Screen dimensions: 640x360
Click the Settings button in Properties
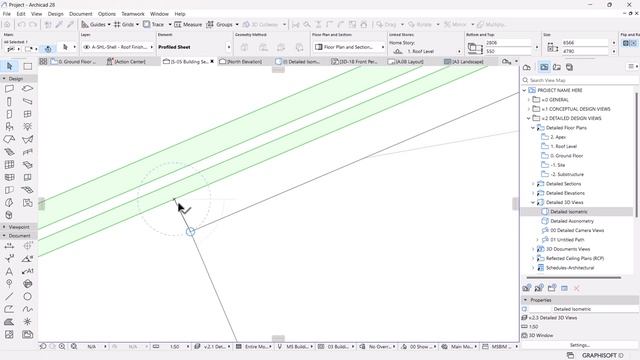pos(580,345)
